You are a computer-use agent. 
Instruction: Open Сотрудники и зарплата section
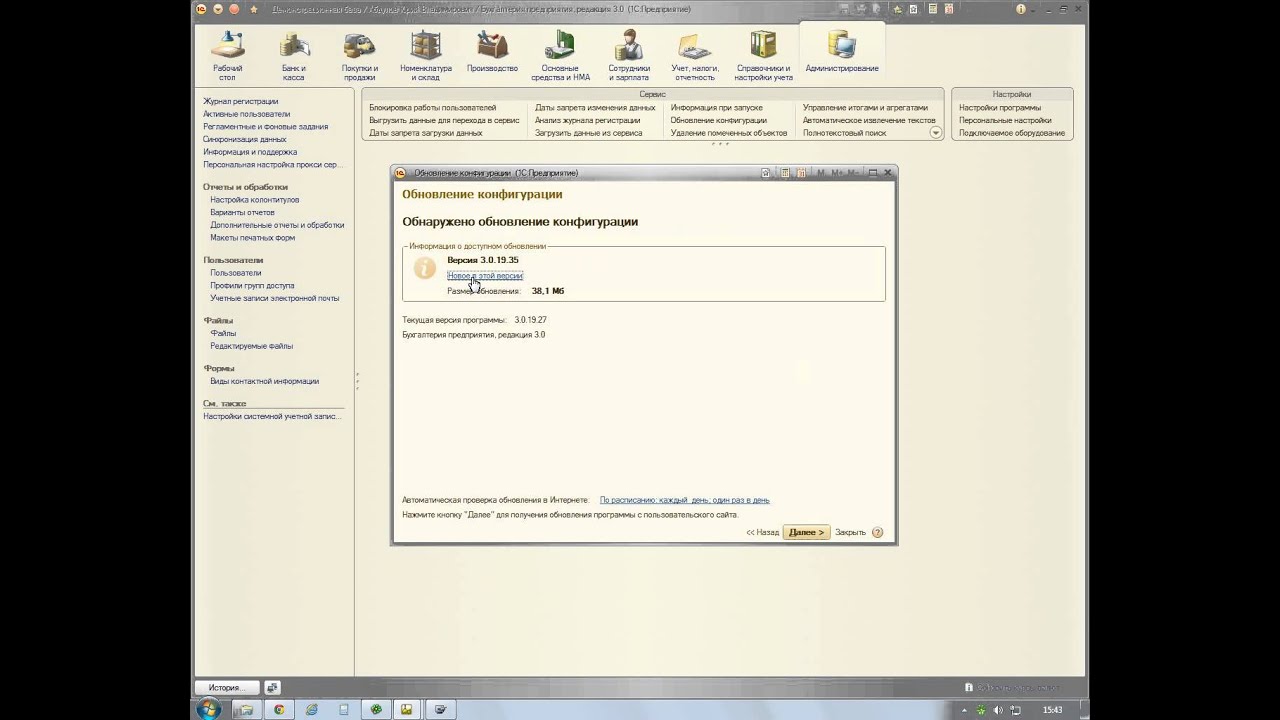coord(629,56)
